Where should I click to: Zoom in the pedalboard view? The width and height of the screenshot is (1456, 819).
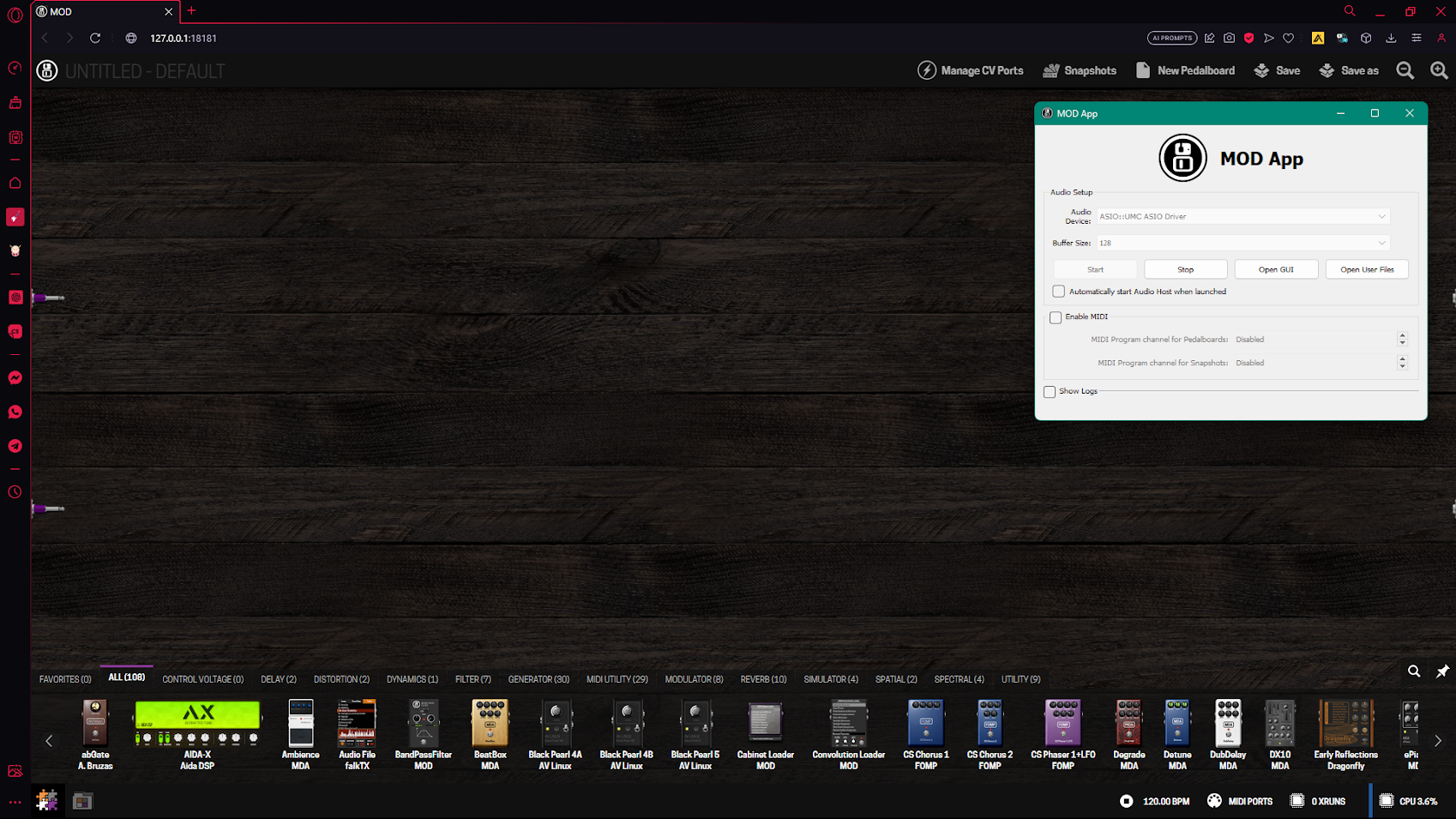pos(1439,70)
